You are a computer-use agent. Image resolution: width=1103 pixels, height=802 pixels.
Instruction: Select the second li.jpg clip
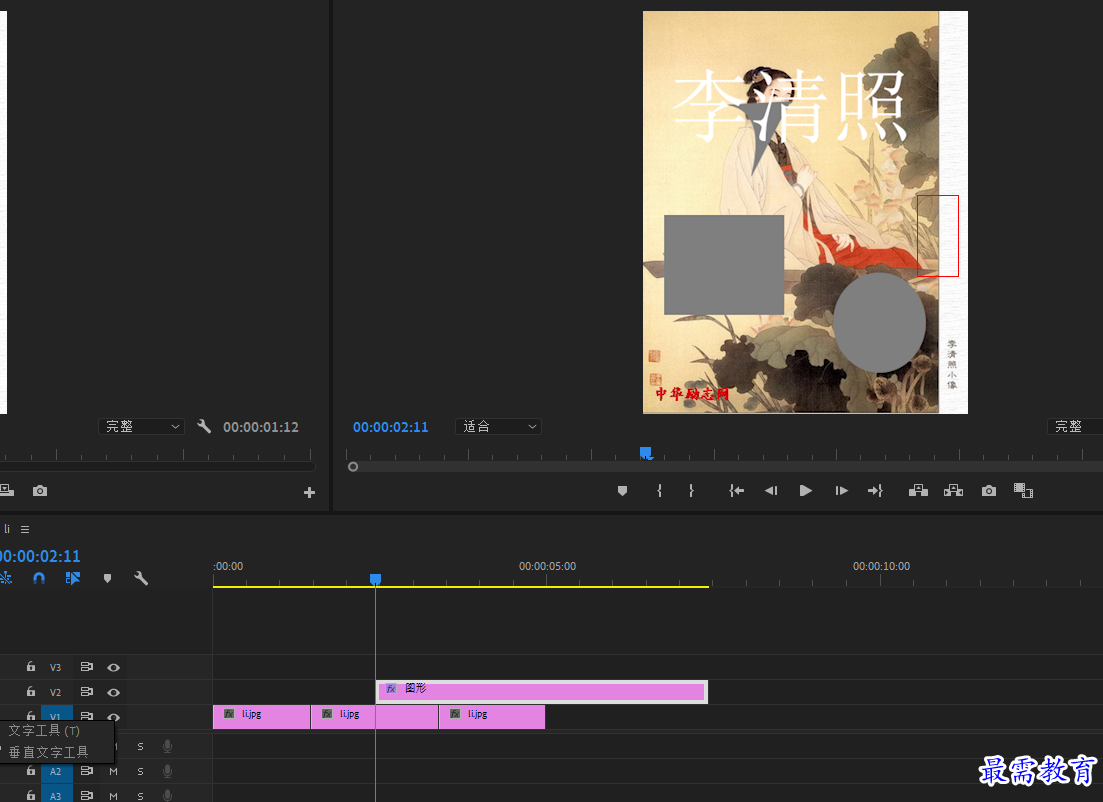click(x=374, y=717)
